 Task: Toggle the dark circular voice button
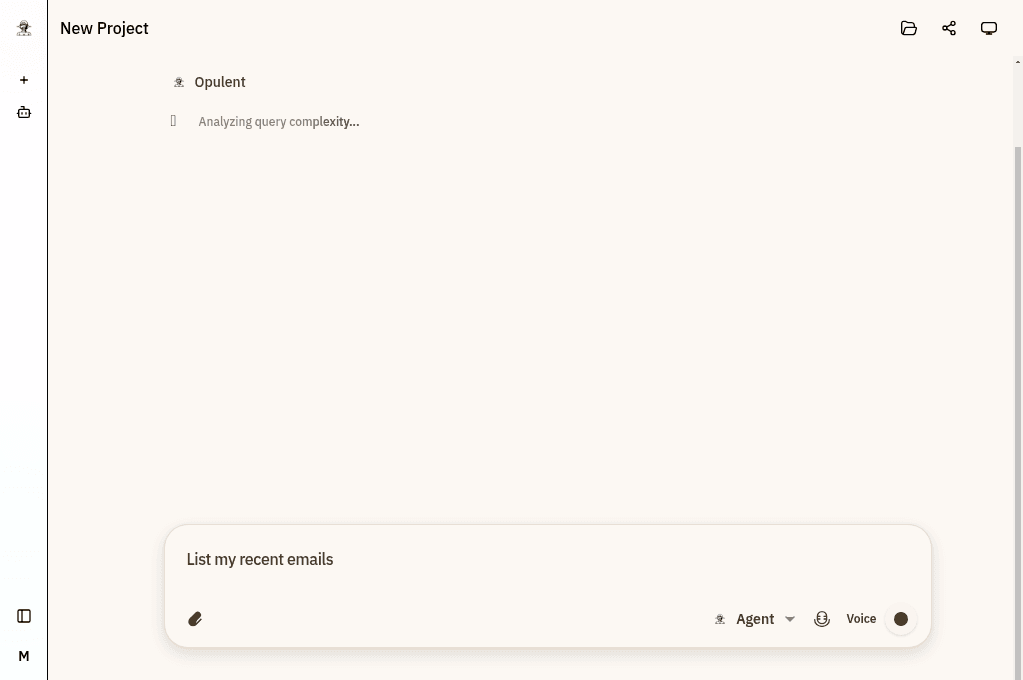pos(900,618)
